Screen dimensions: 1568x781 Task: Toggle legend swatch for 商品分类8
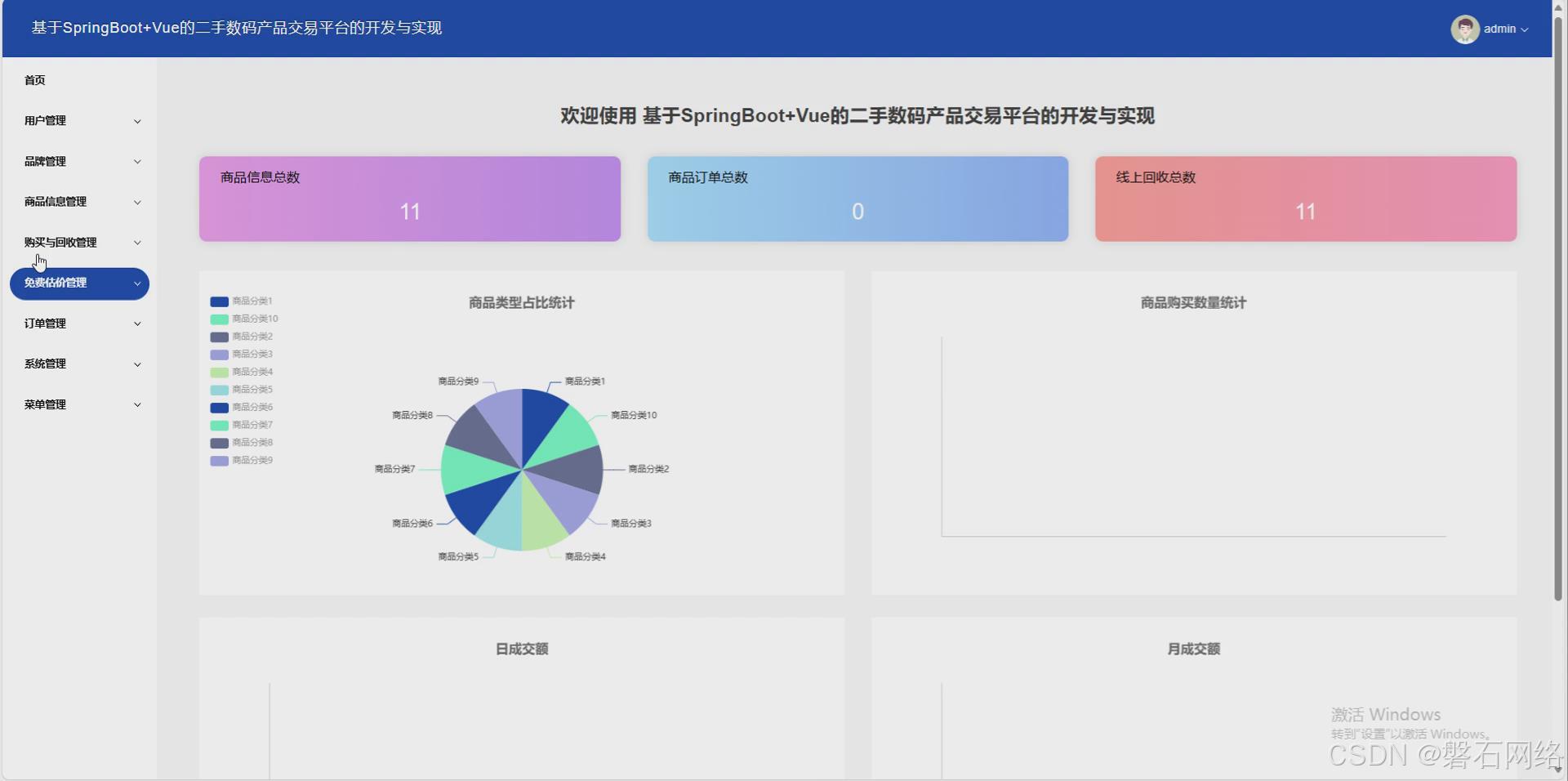coord(219,443)
